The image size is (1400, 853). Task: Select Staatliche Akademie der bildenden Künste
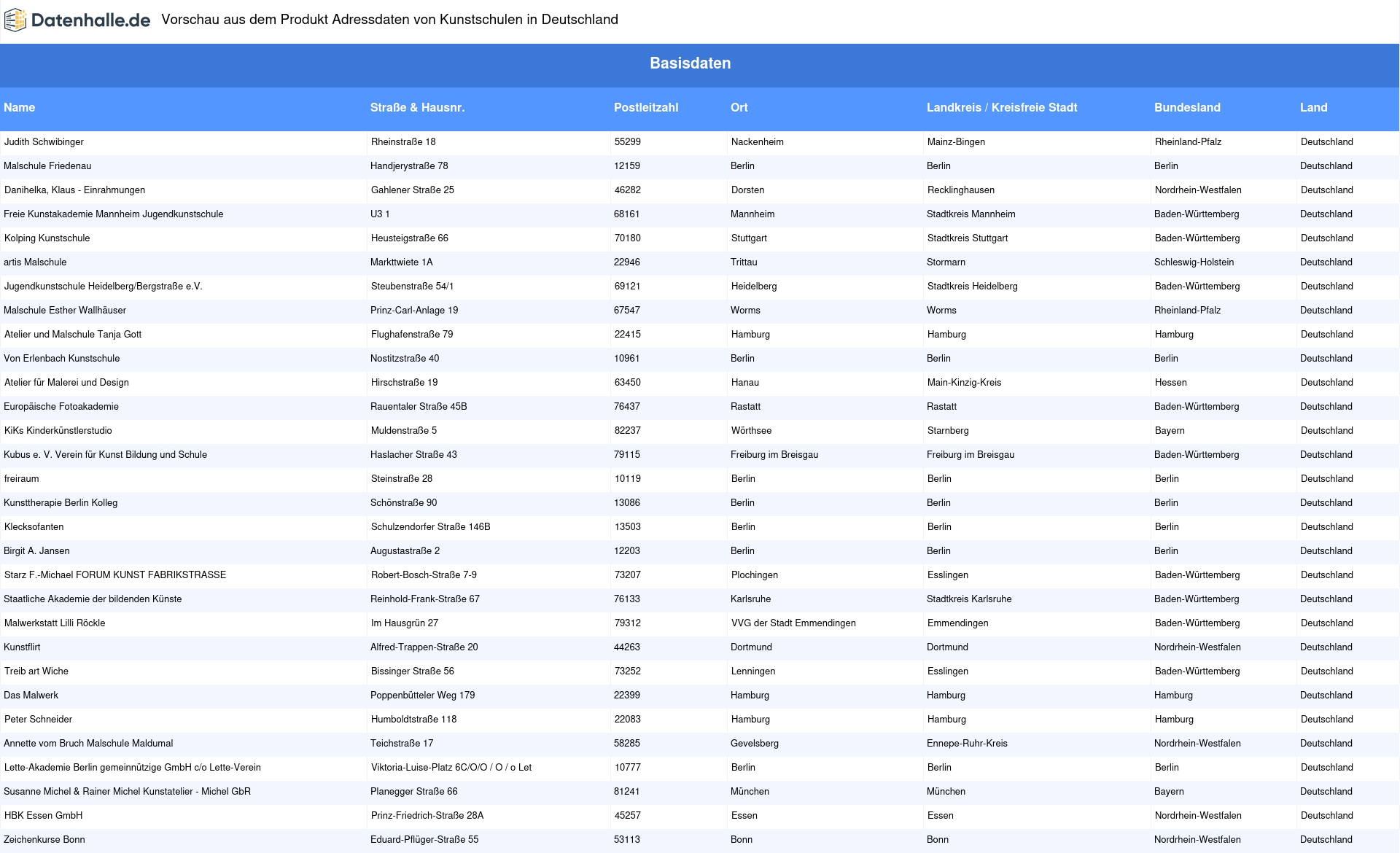93,599
